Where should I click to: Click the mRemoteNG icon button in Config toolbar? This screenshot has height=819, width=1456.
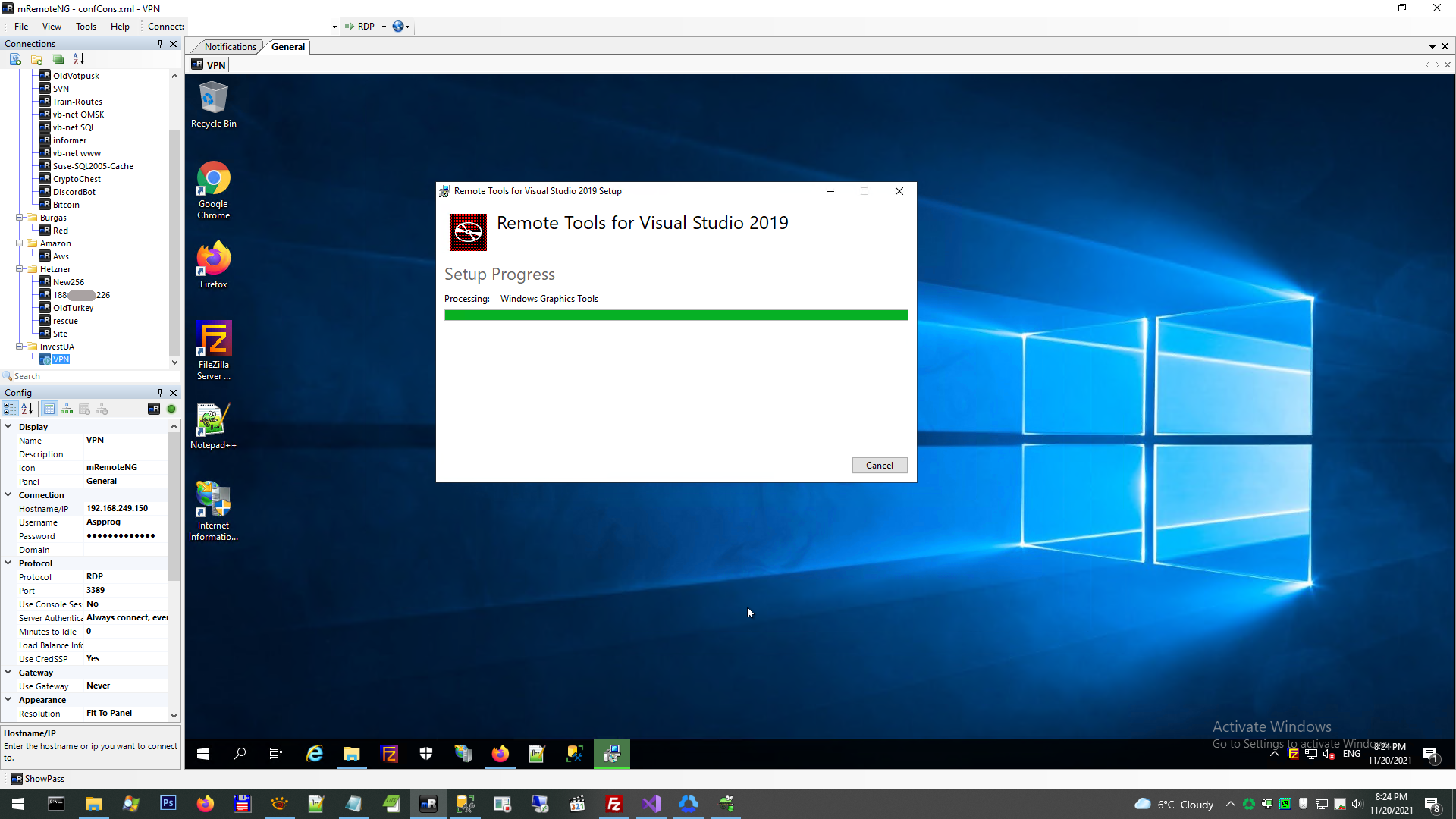[154, 409]
